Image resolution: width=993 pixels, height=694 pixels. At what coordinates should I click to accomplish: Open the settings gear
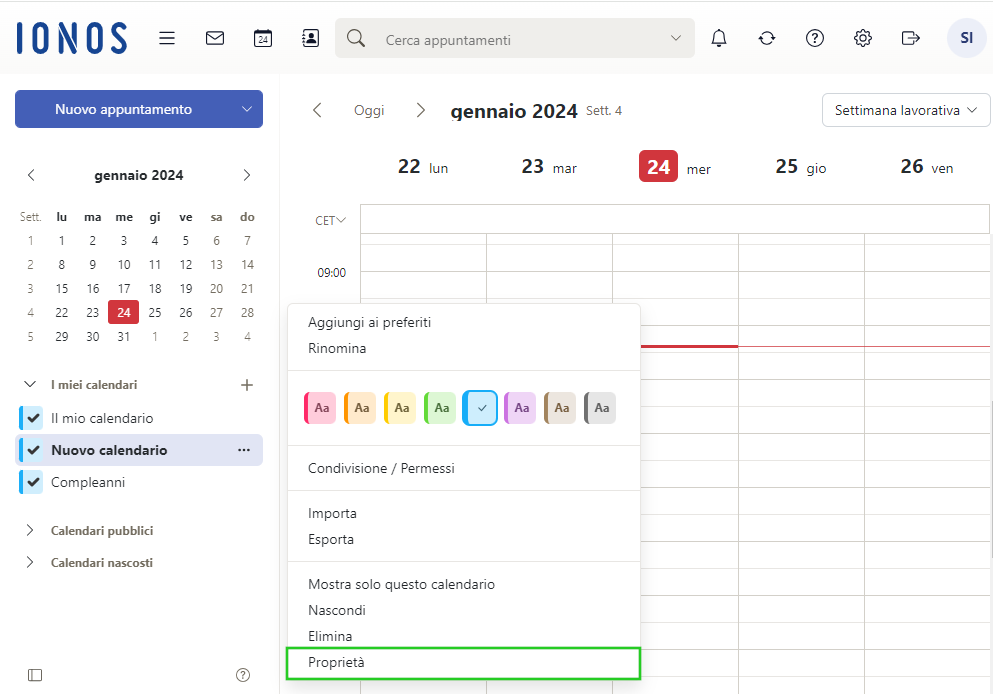(863, 39)
